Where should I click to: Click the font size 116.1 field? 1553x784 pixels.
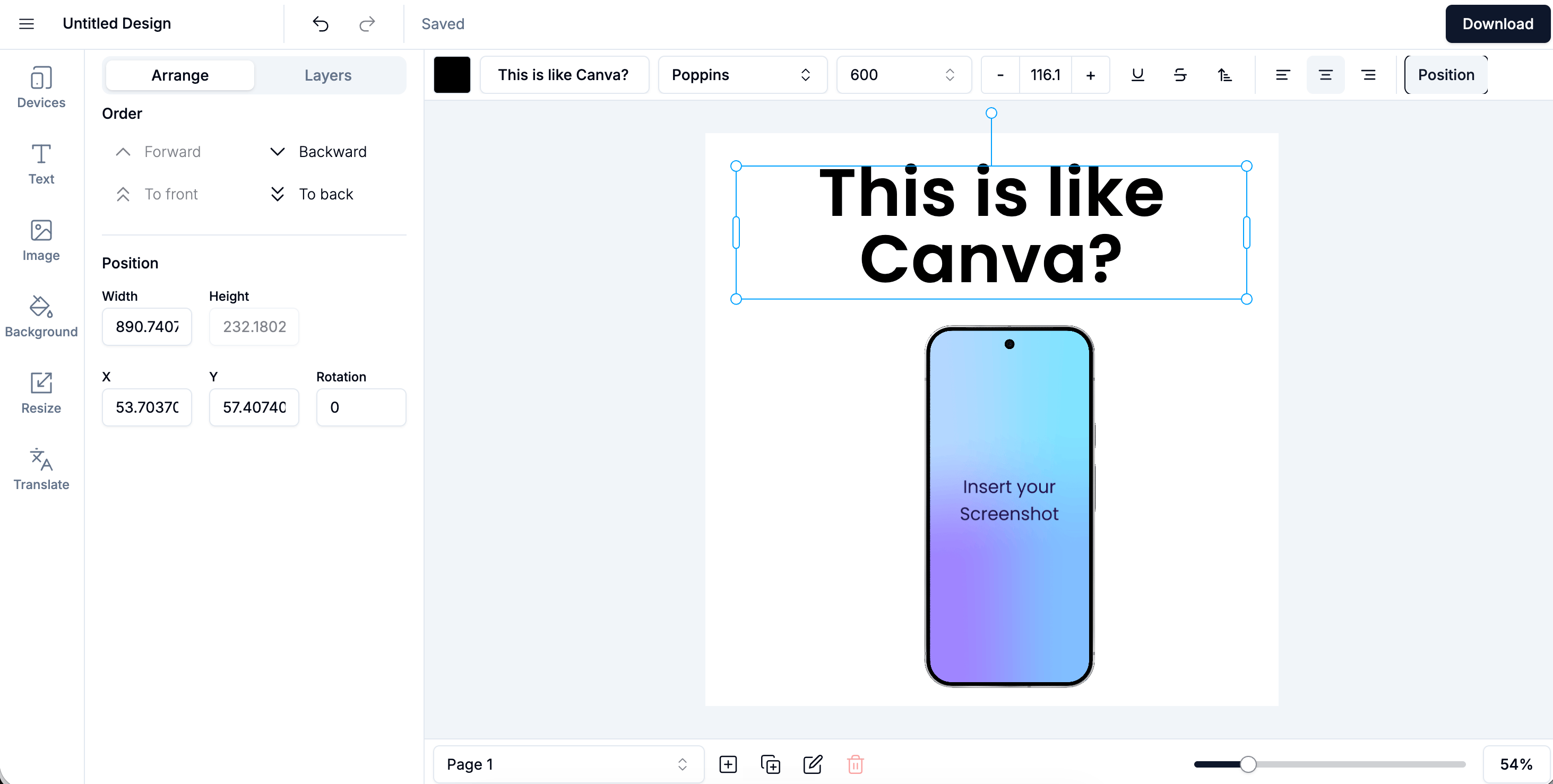1045,75
